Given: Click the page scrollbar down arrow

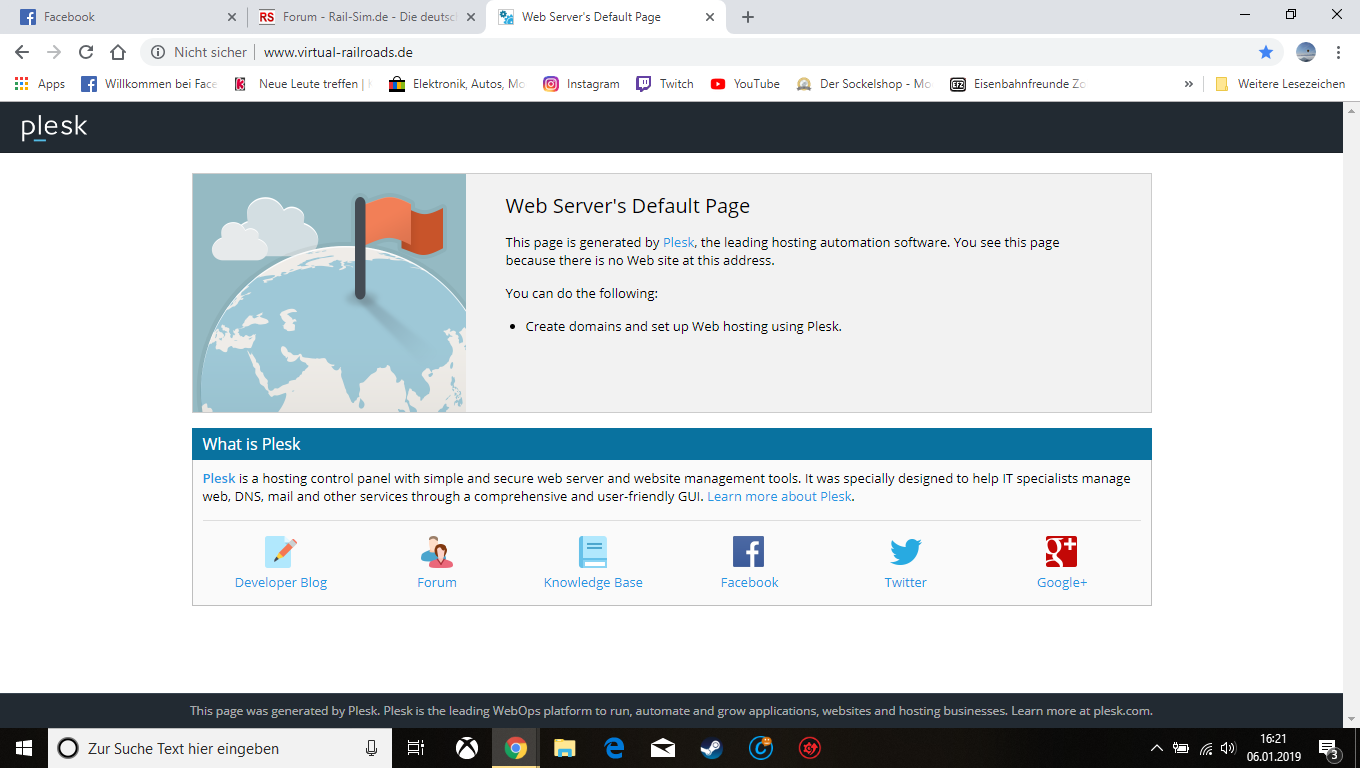Looking at the screenshot, I should tap(1351, 718).
